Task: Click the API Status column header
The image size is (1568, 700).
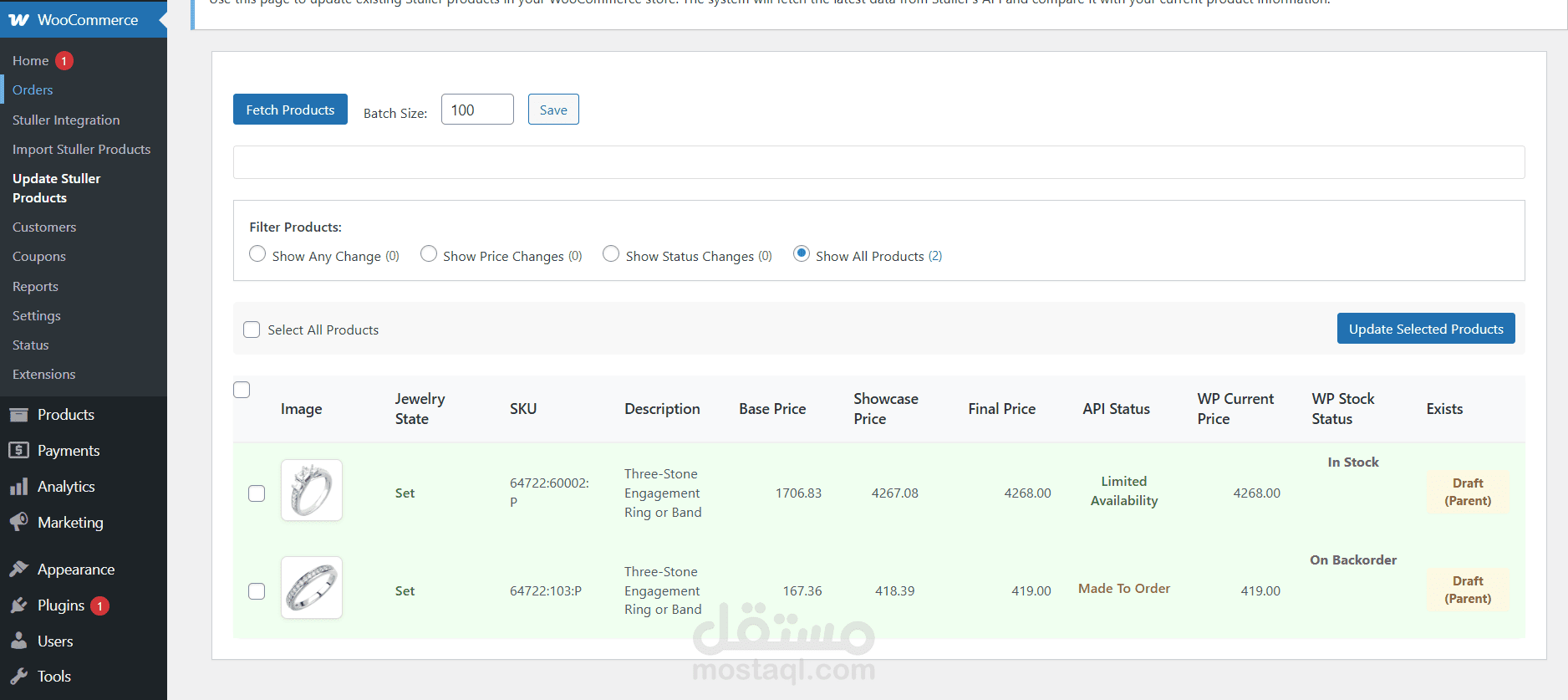Action: pyautogui.click(x=1117, y=409)
